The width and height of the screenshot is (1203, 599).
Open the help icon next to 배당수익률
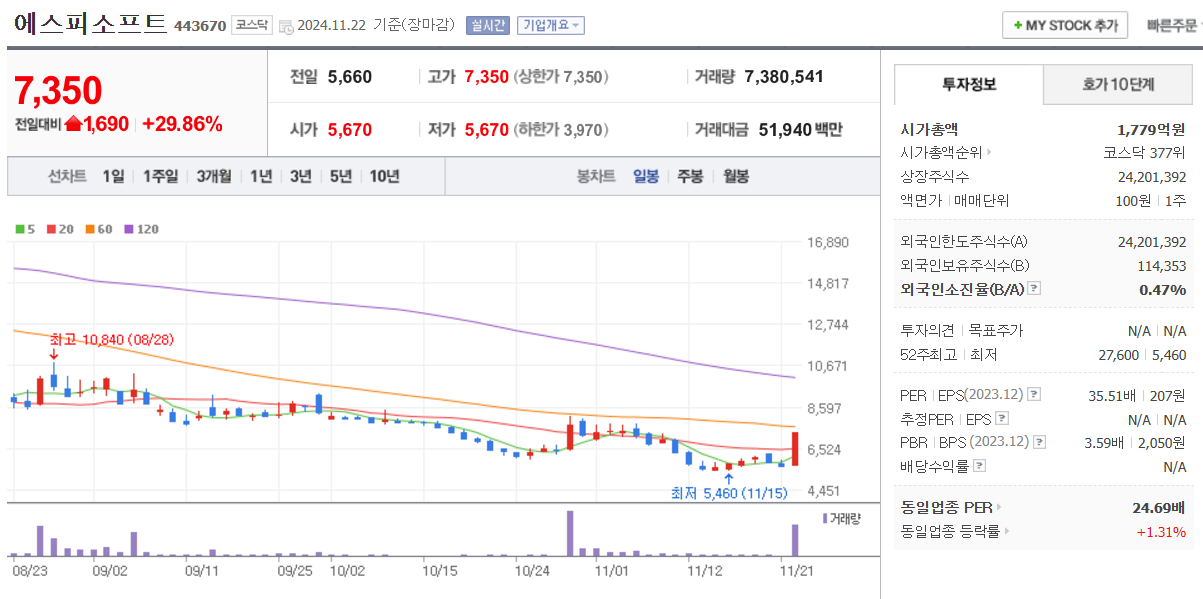tap(979, 466)
